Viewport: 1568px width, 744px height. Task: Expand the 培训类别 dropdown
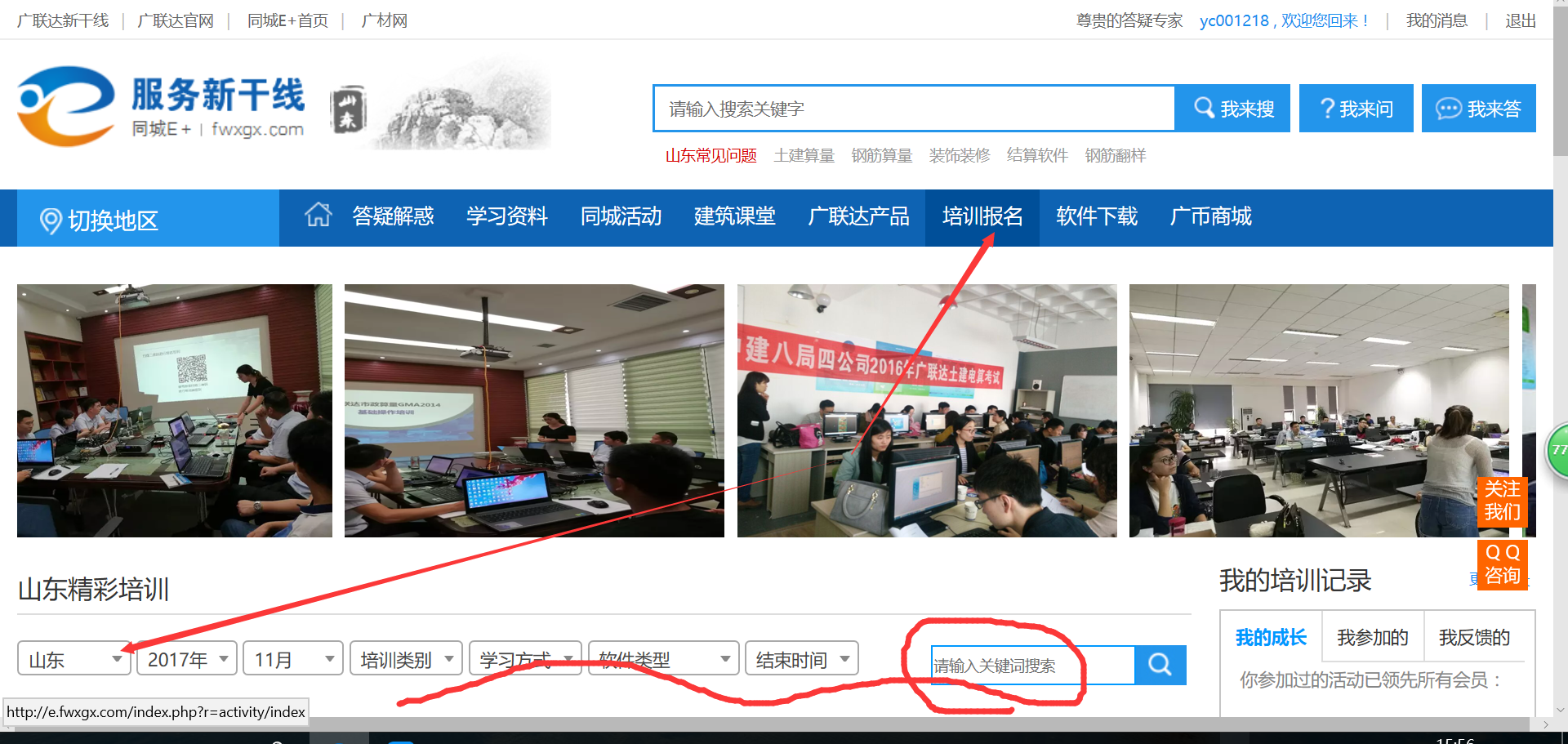click(407, 658)
